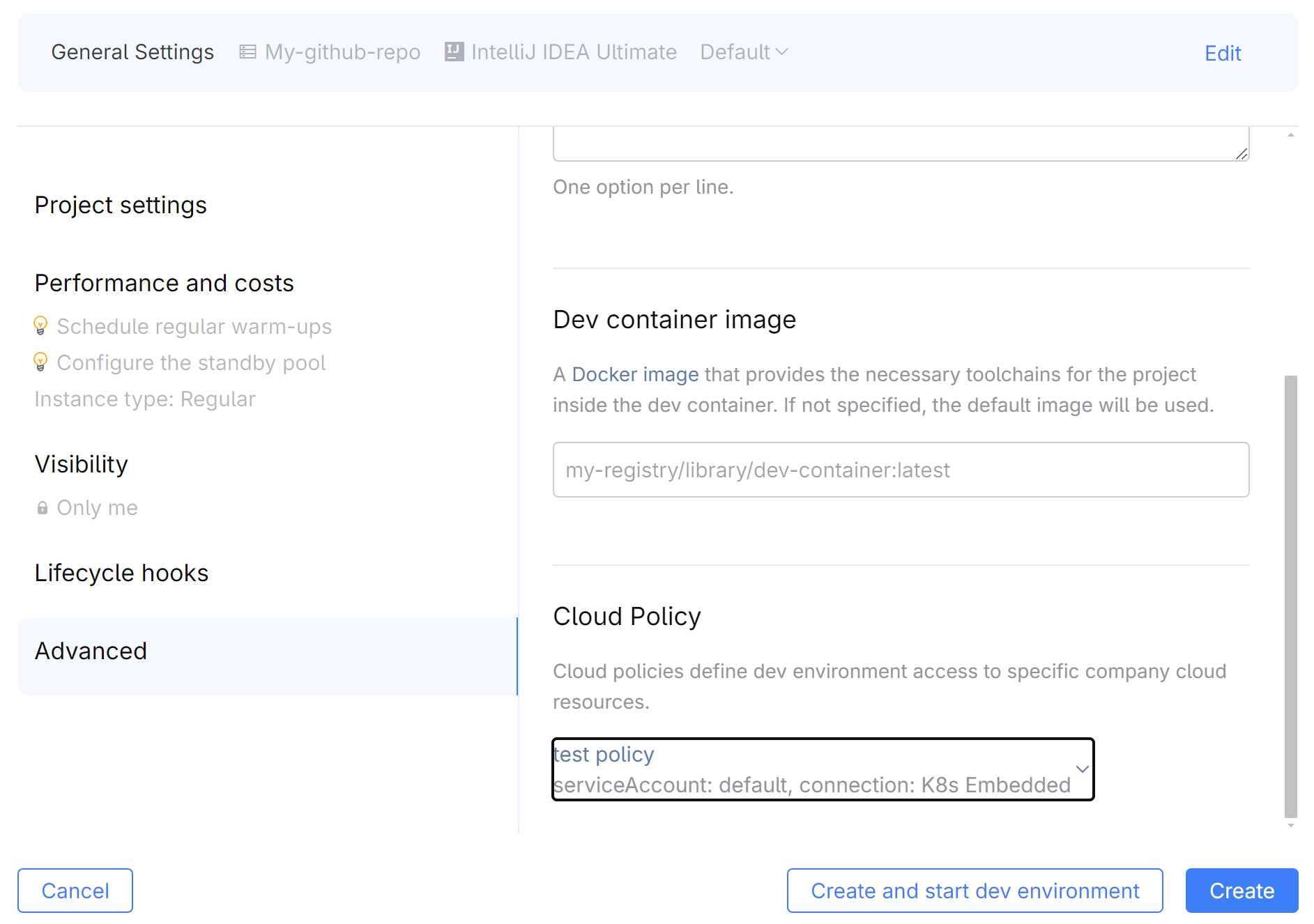This screenshot has height=924, width=1314.
Task: Open the Lifecycle hooks section
Action: 121,572
